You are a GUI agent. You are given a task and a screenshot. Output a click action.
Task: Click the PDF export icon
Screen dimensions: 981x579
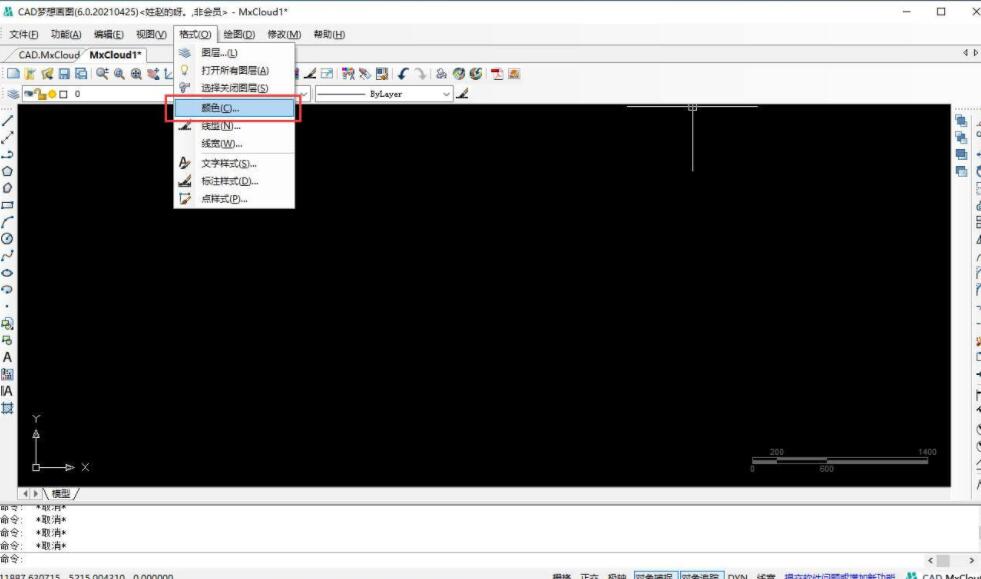pos(497,74)
